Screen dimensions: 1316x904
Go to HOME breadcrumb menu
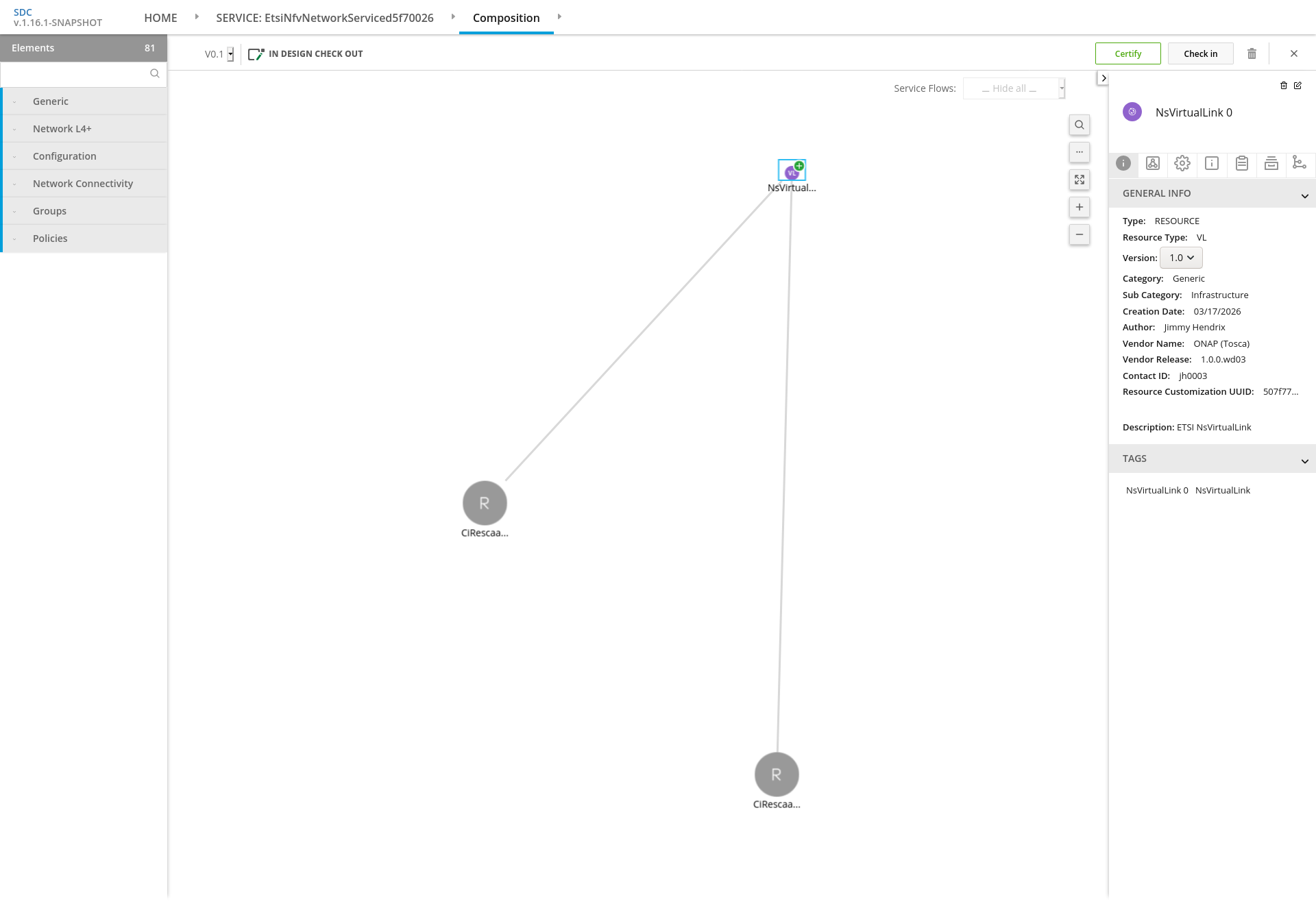click(160, 18)
